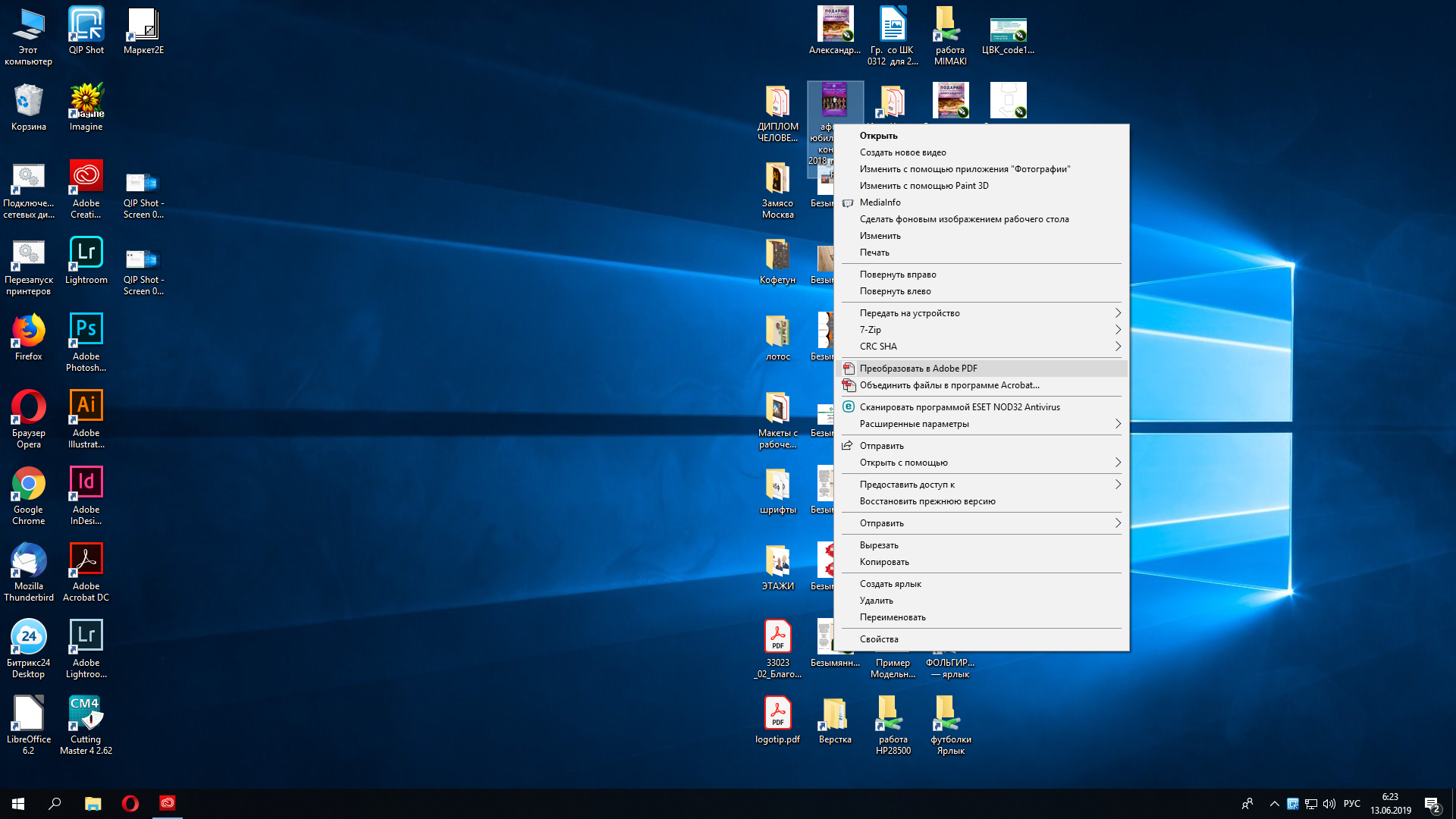The image size is (1456, 819).
Task: Click the volume tray icon
Action: 1329,804
